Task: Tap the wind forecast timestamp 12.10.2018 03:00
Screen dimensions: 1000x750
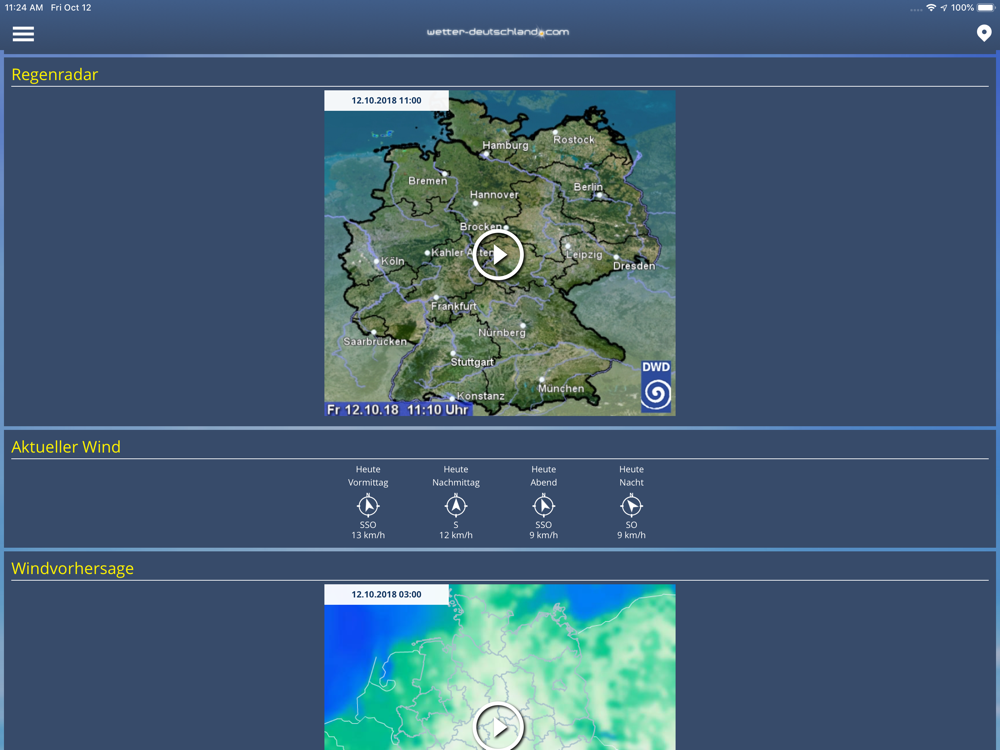Action: (x=386, y=595)
